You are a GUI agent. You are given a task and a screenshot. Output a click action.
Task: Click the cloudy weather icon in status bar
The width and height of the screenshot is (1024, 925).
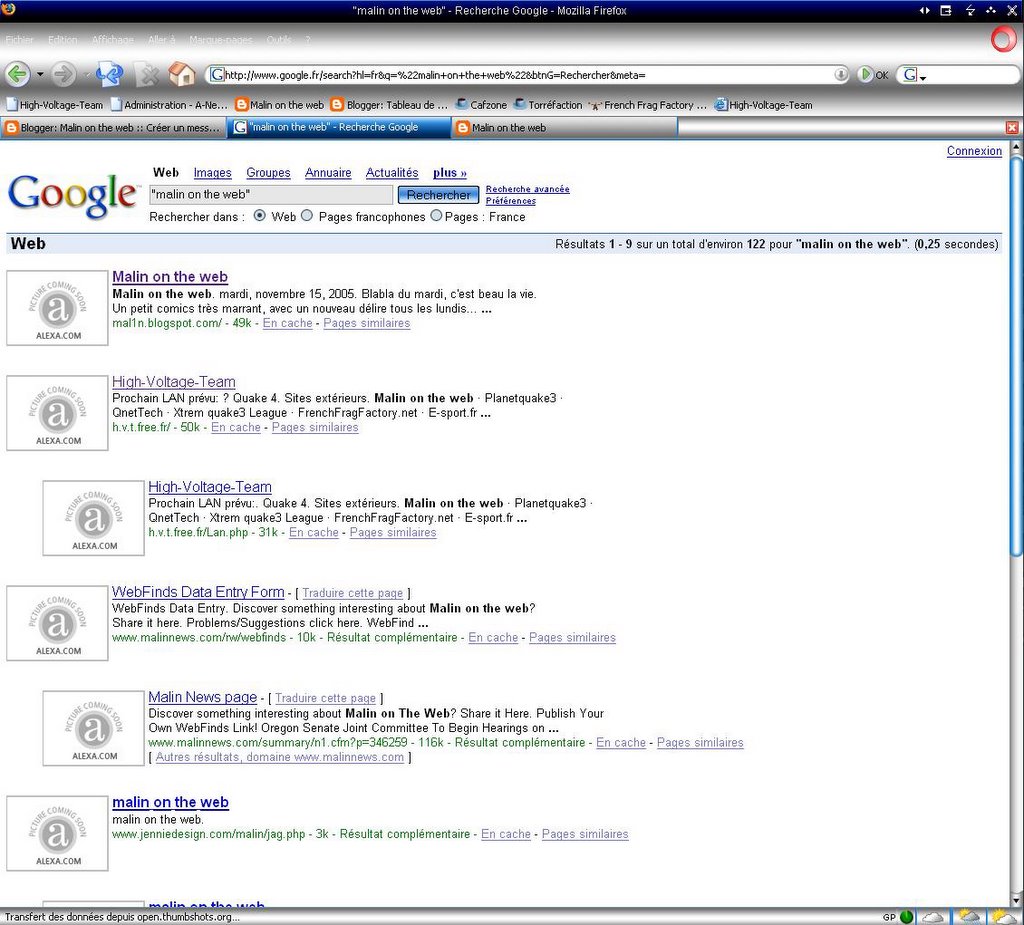(x=933, y=917)
